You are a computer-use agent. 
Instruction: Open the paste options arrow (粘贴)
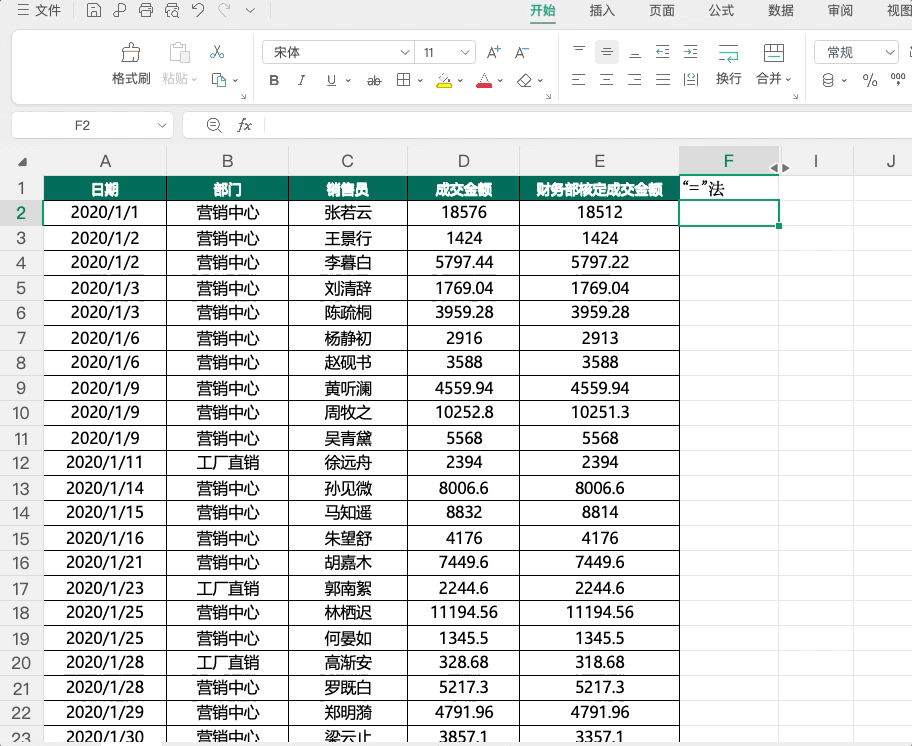(x=194, y=79)
